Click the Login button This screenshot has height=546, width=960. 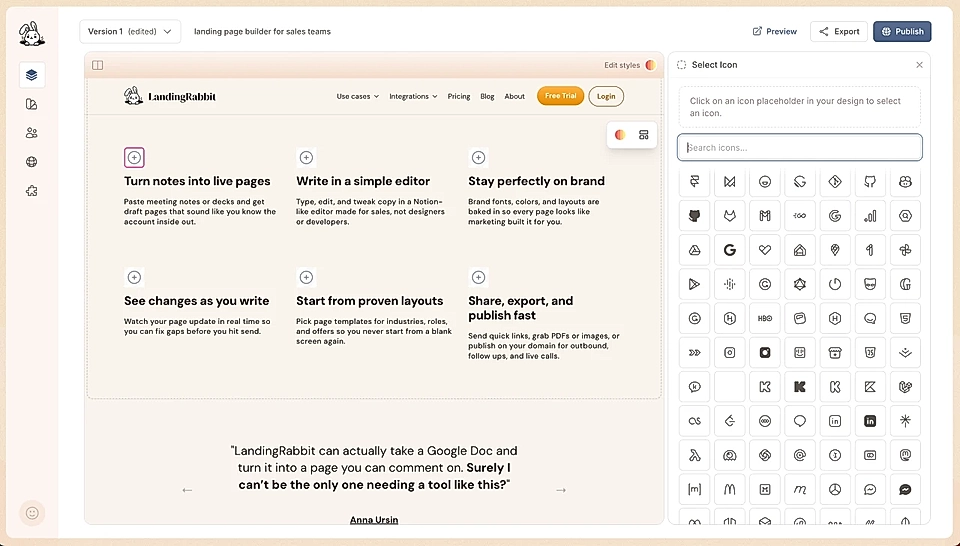pyautogui.click(x=606, y=96)
